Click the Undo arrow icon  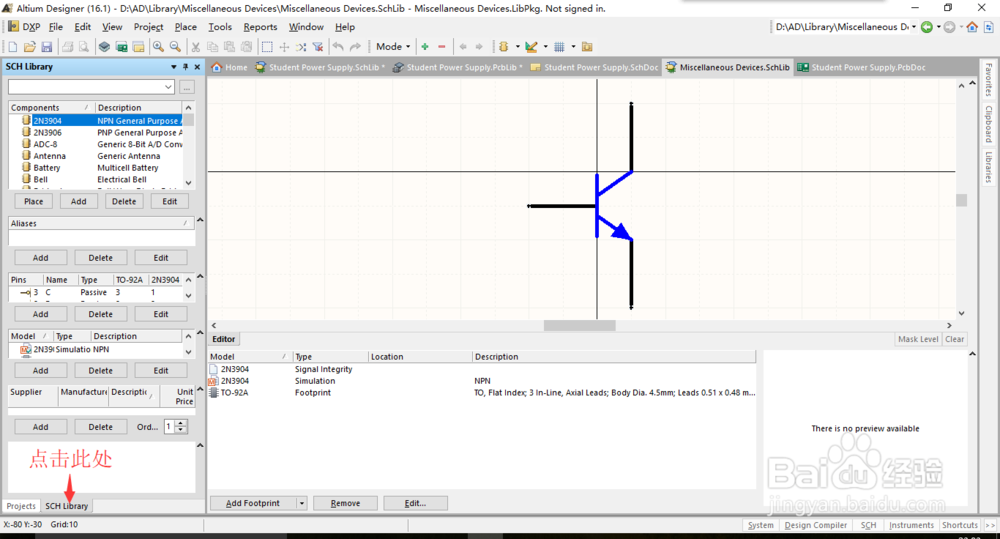point(338,47)
